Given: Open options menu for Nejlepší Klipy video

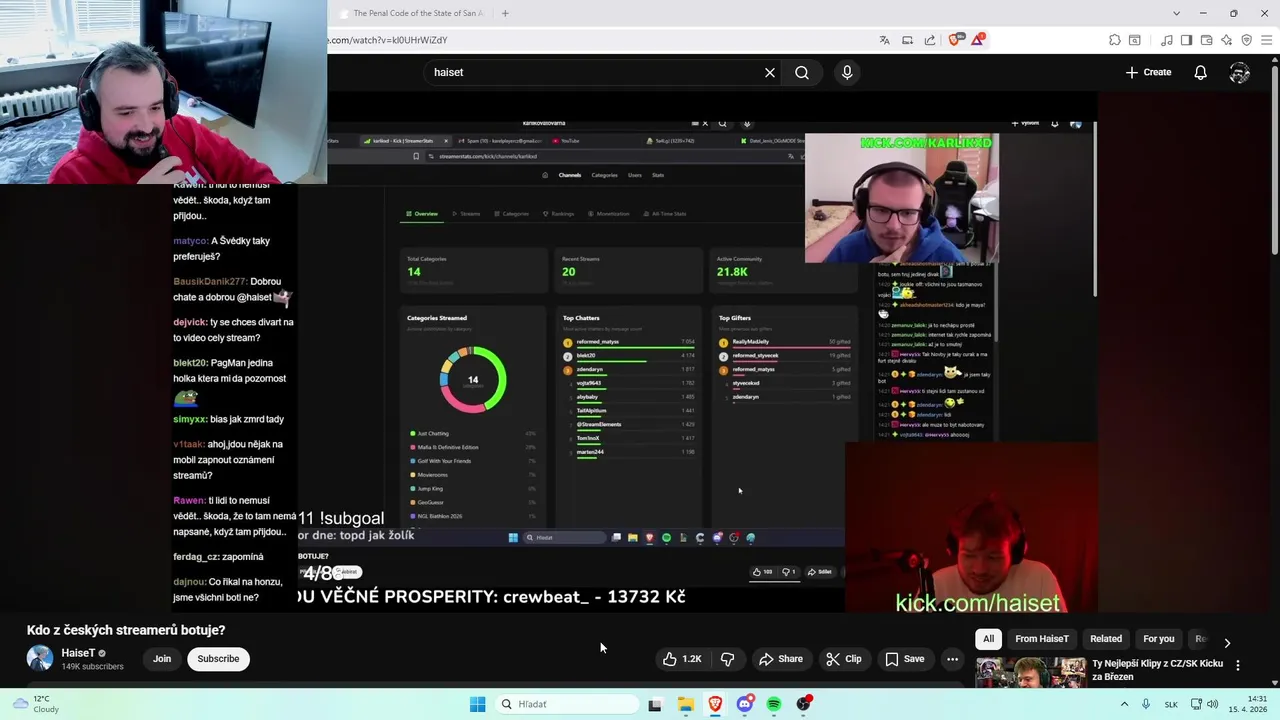Looking at the screenshot, I should (x=1237, y=665).
